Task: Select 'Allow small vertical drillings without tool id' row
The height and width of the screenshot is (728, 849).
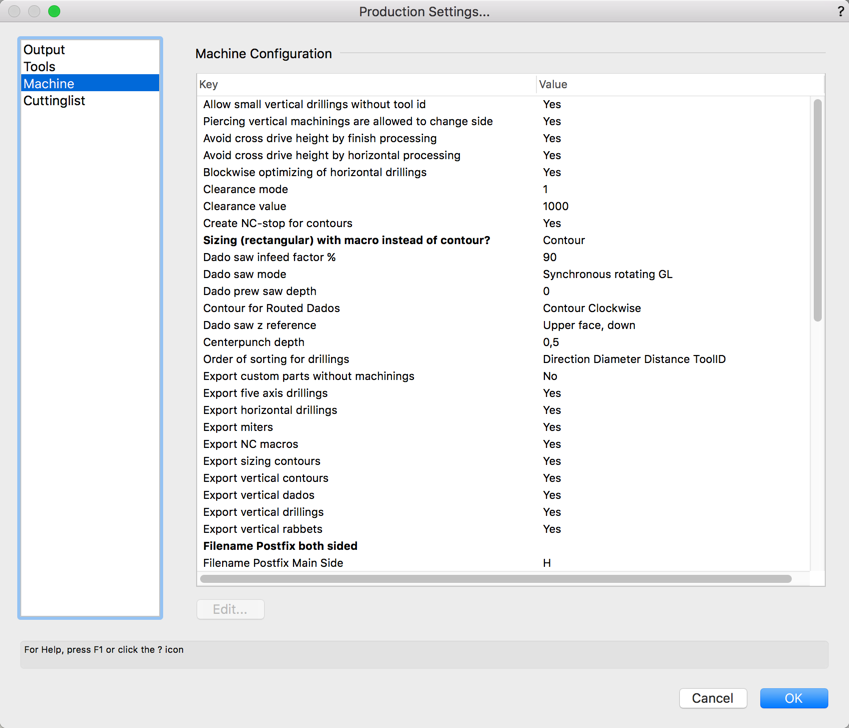Action: coord(504,104)
